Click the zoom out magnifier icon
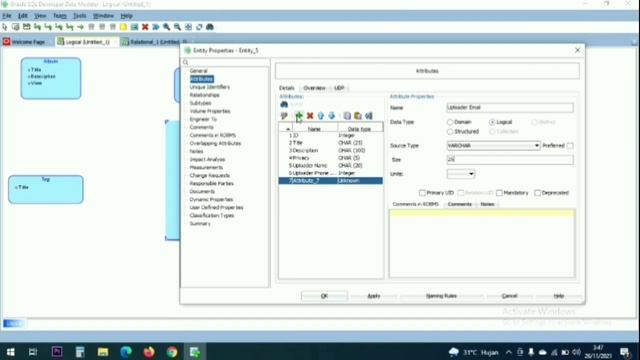 click(x=178, y=27)
